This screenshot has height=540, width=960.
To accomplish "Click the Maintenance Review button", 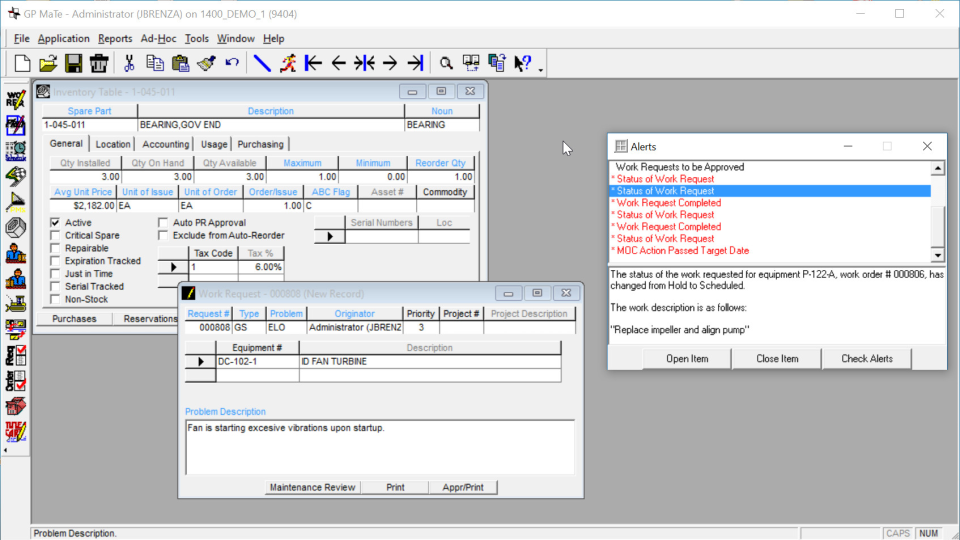I will (312, 487).
